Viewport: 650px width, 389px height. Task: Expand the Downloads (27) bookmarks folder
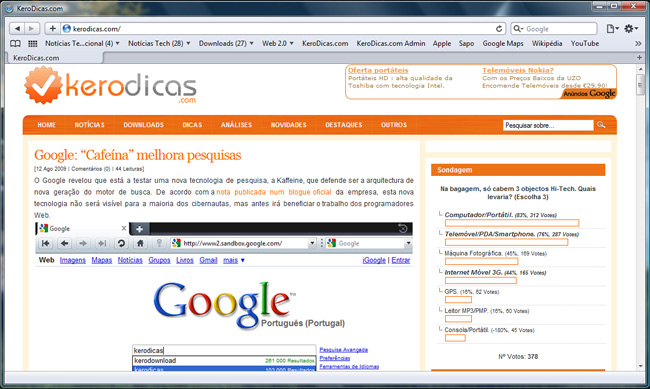coord(226,44)
